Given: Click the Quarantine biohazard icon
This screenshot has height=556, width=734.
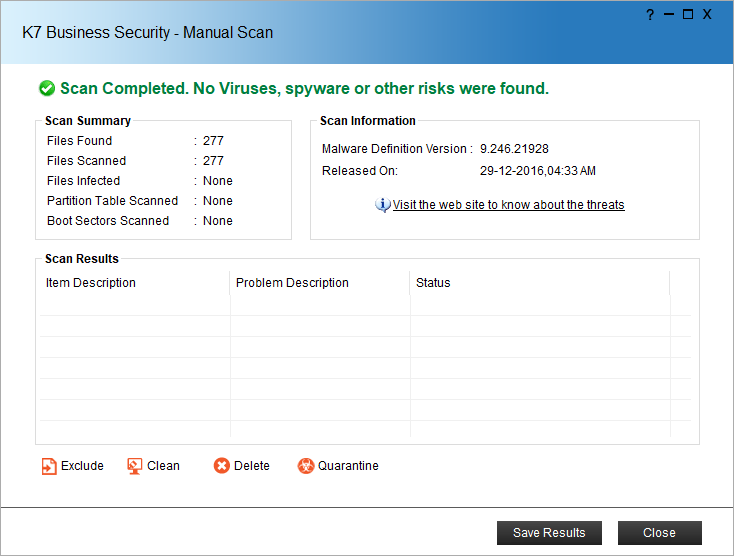Looking at the screenshot, I should tap(306, 466).
